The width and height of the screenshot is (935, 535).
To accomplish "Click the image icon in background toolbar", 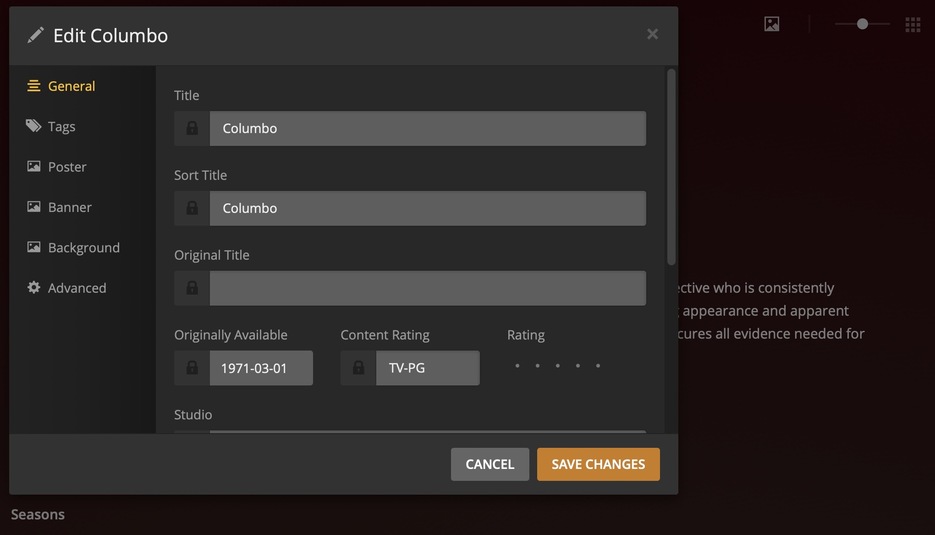I will (x=772, y=24).
